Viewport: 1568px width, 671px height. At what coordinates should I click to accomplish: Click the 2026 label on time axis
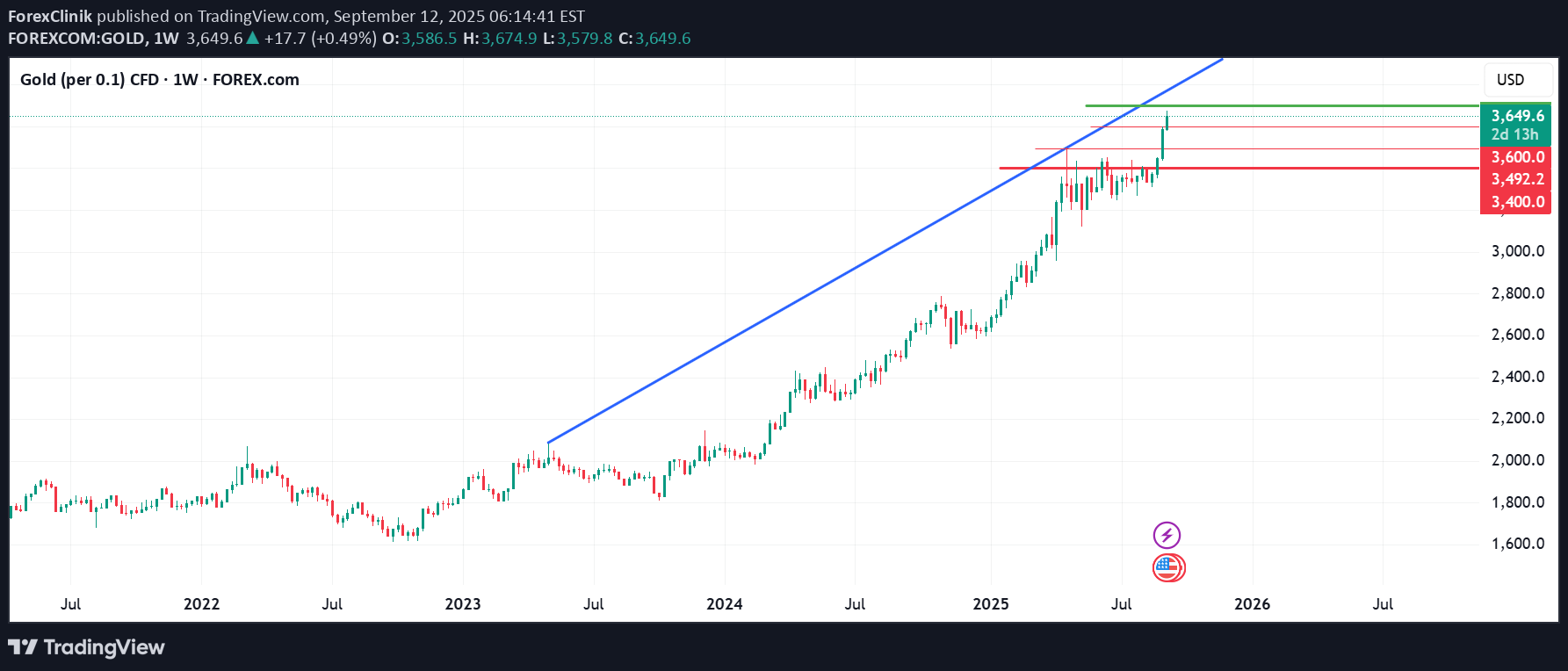(1252, 604)
